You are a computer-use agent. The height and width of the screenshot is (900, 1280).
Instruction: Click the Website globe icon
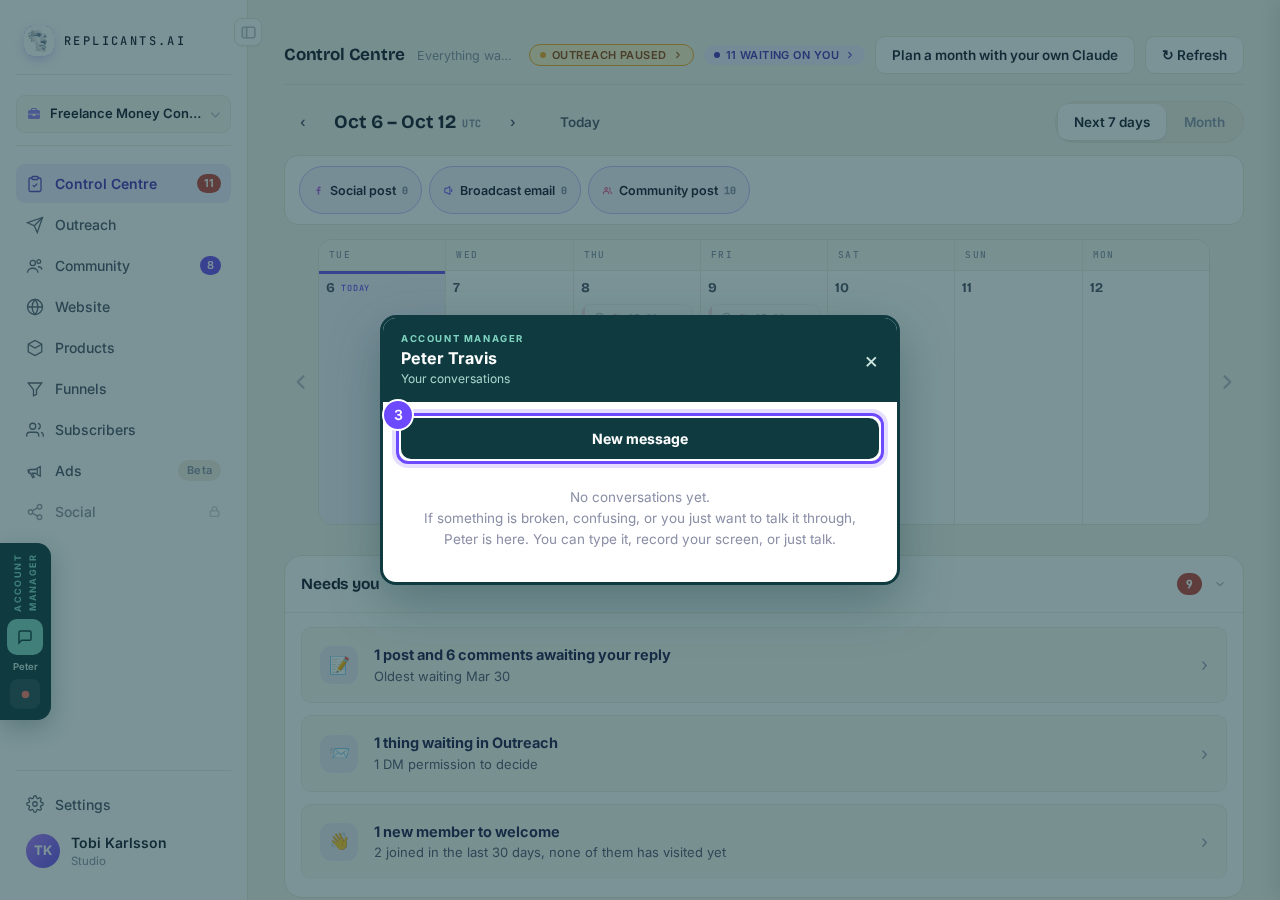[x=35, y=307]
